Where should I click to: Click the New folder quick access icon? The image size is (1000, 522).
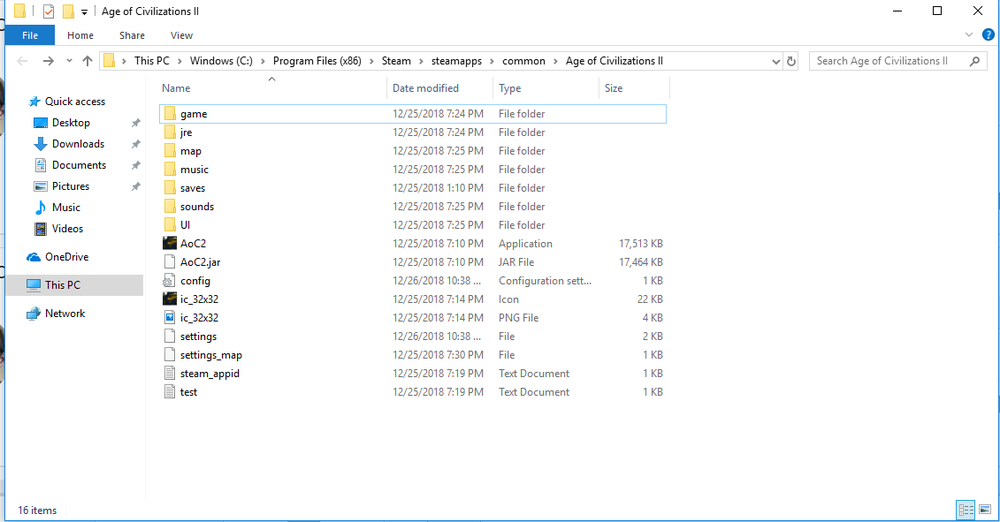tap(68, 11)
